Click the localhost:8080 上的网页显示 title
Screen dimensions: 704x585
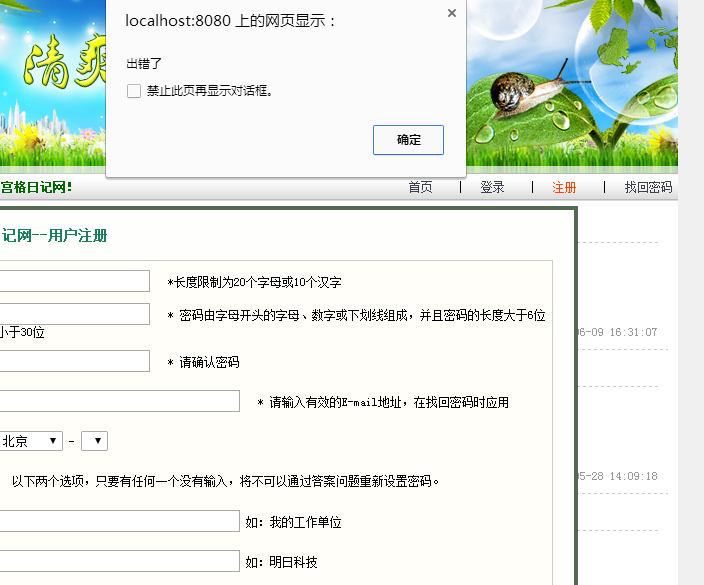coord(230,21)
